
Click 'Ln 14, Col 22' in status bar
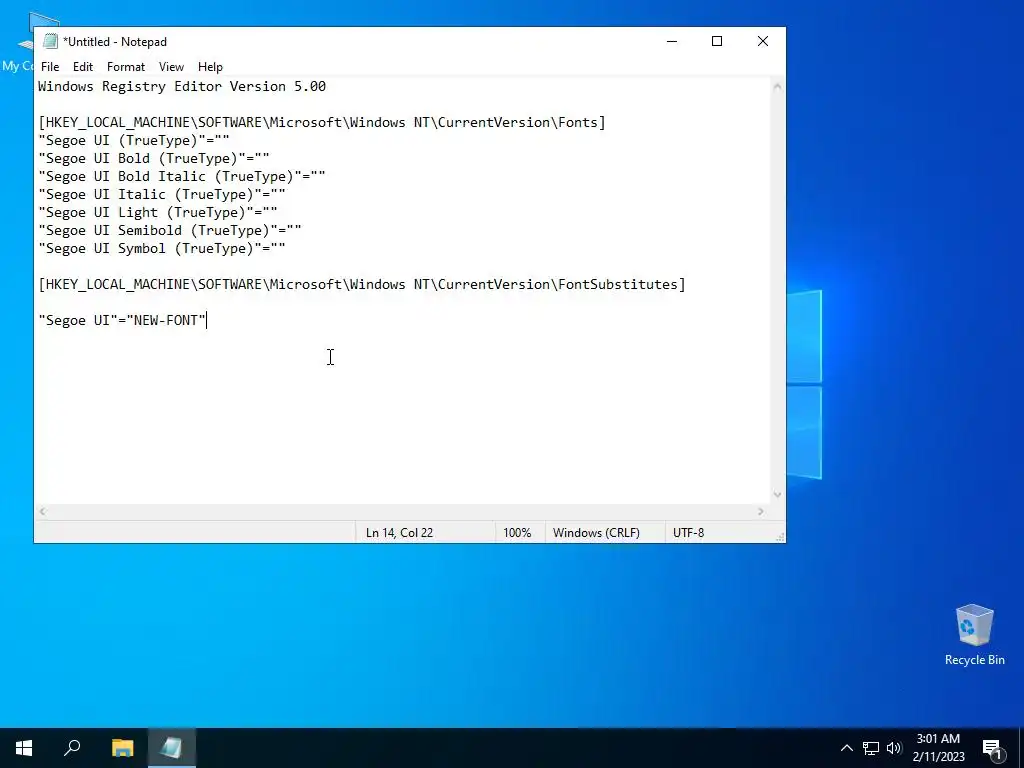point(399,532)
